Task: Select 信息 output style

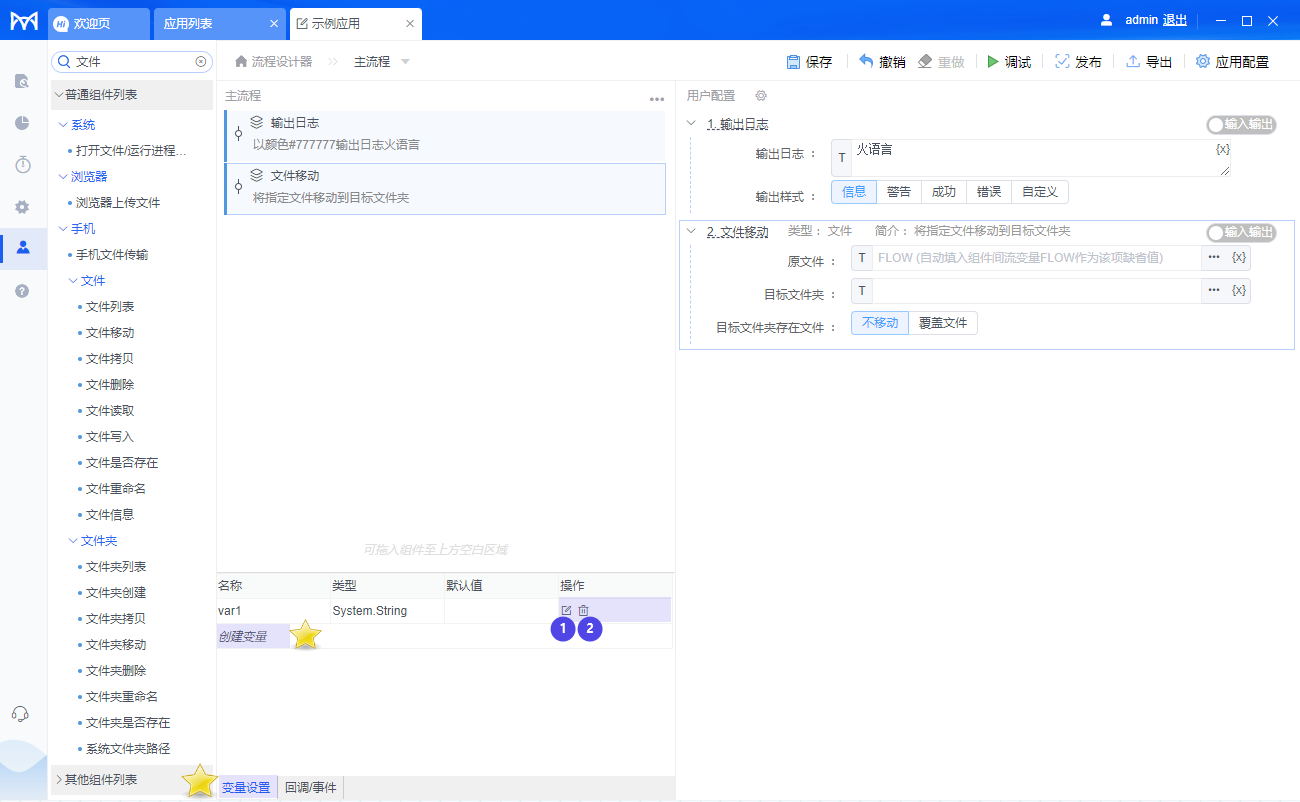Action: coord(854,192)
